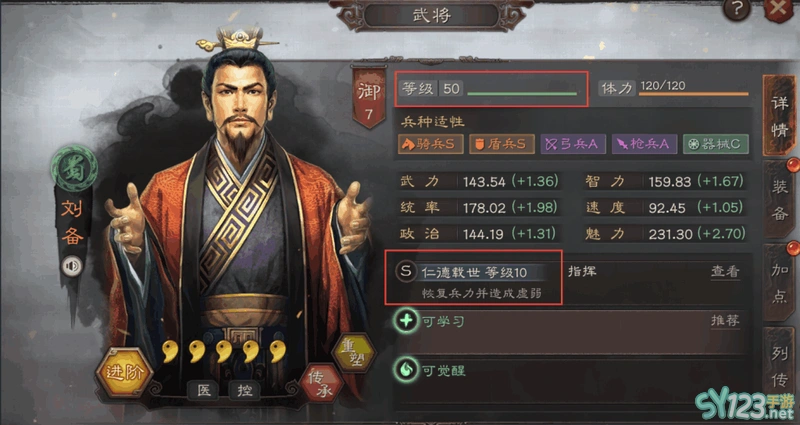This screenshot has width=800, height=425.
Task: Click the green plus 可学习 skill slot icon
Action: click(406, 321)
